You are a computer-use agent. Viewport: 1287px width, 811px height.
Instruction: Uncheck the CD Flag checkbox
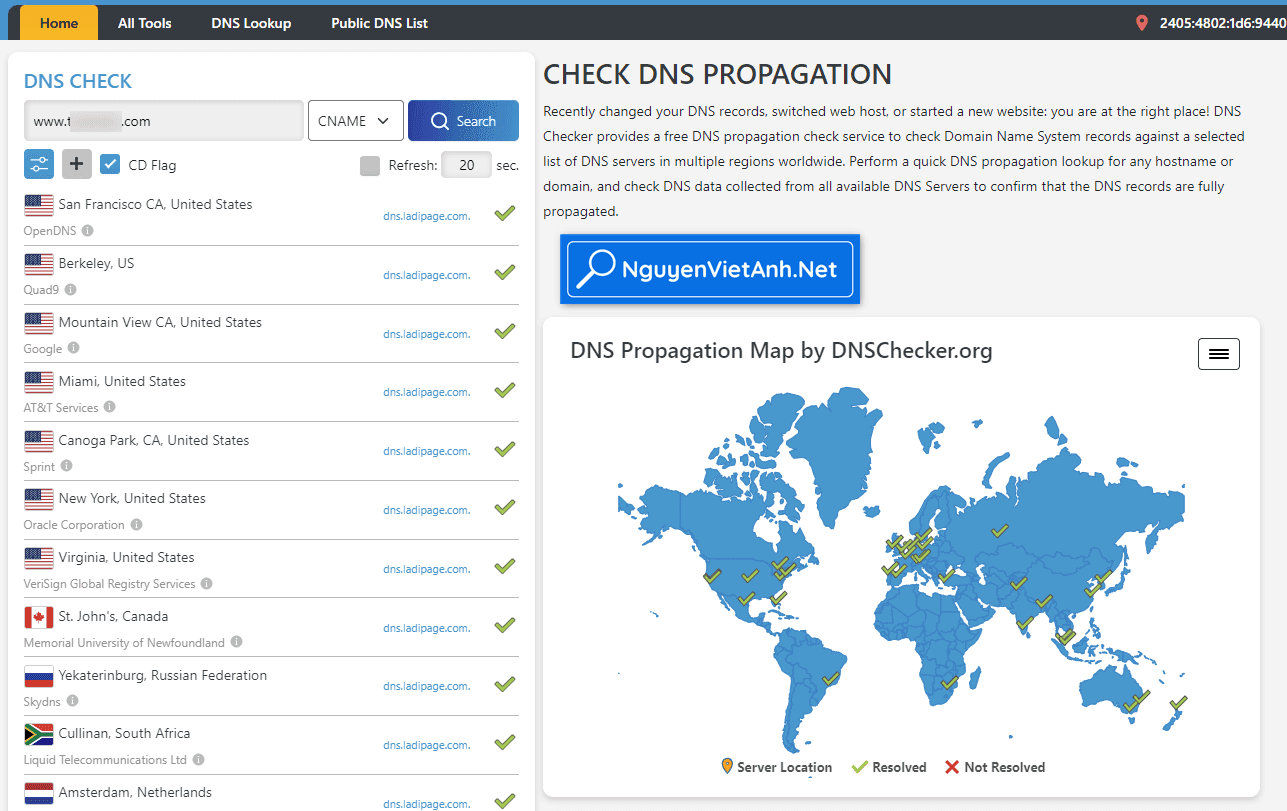tap(111, 165)
